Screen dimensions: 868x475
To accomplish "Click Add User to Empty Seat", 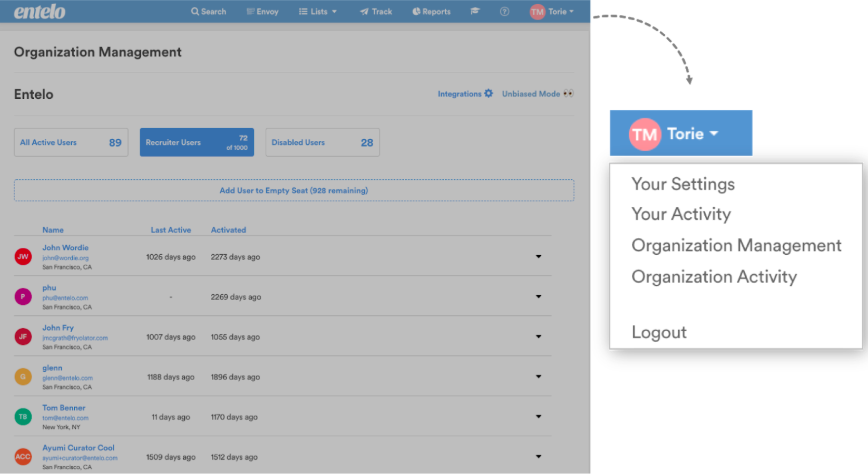I will [294, 190].
